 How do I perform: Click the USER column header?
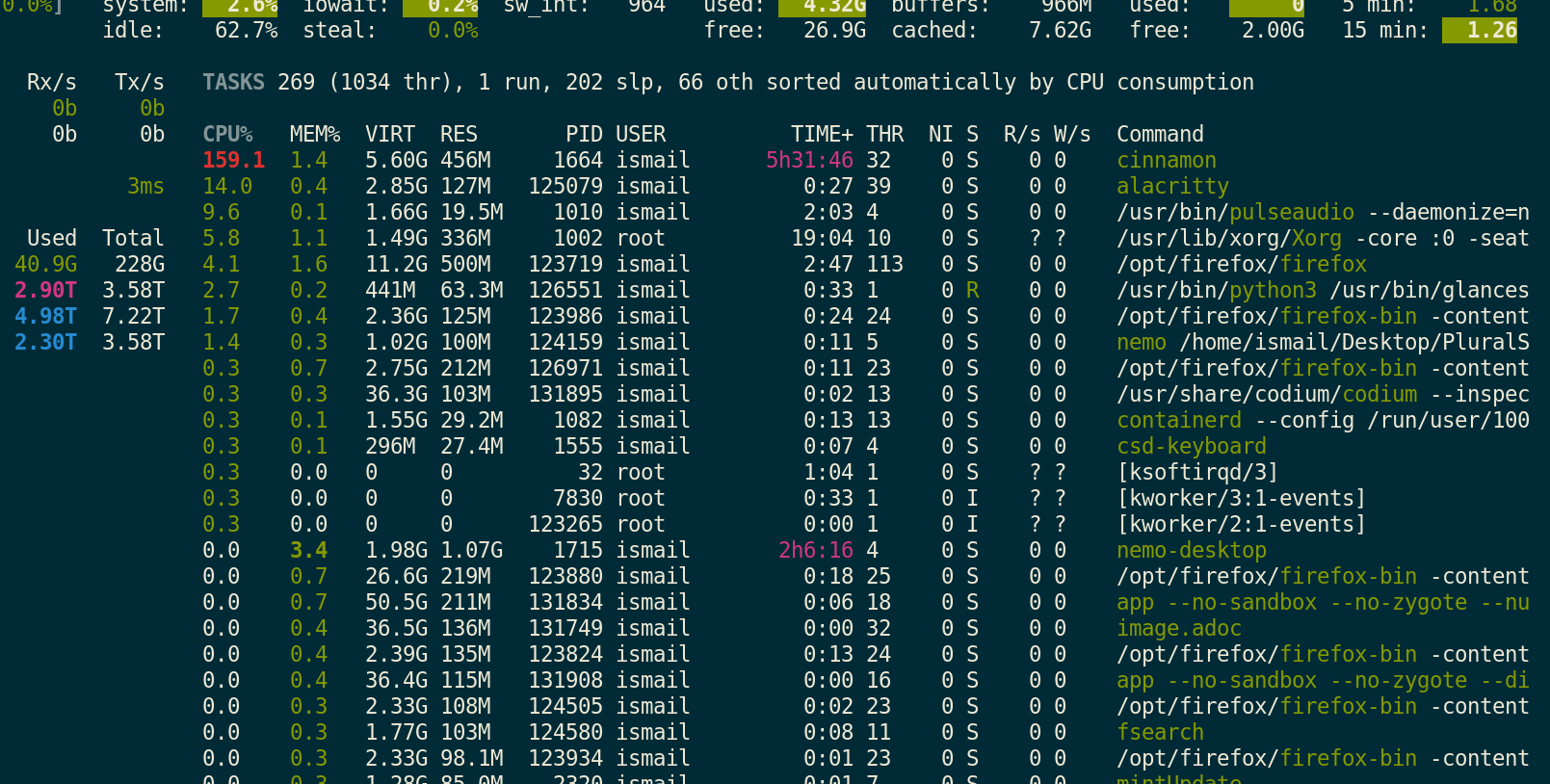point(641,134)
